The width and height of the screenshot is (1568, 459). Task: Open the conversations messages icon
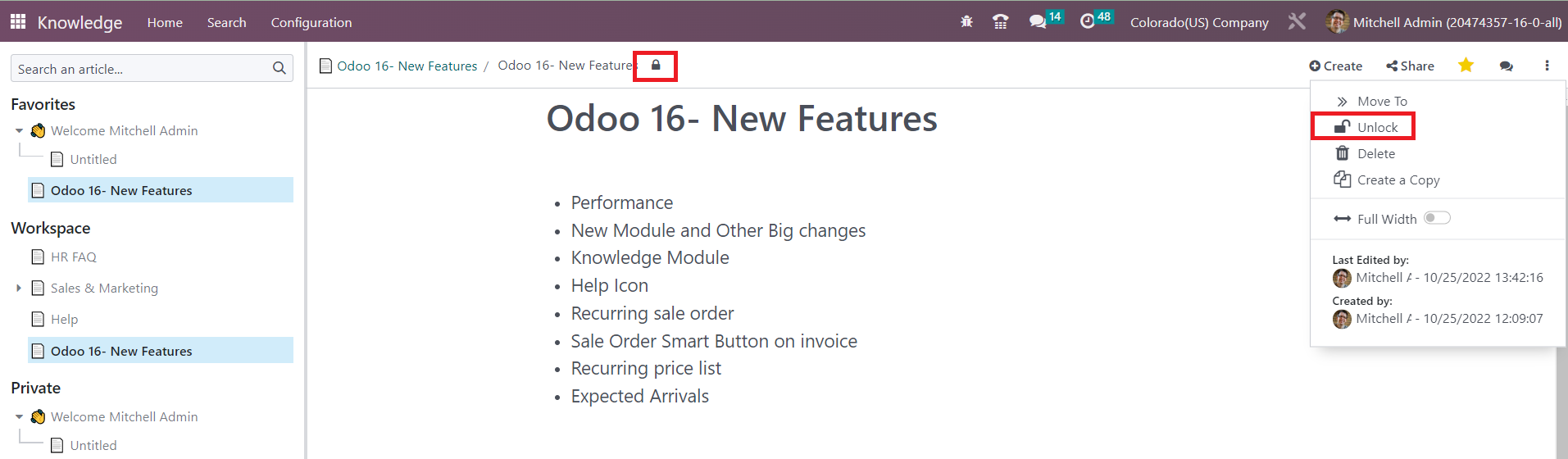1038,22
